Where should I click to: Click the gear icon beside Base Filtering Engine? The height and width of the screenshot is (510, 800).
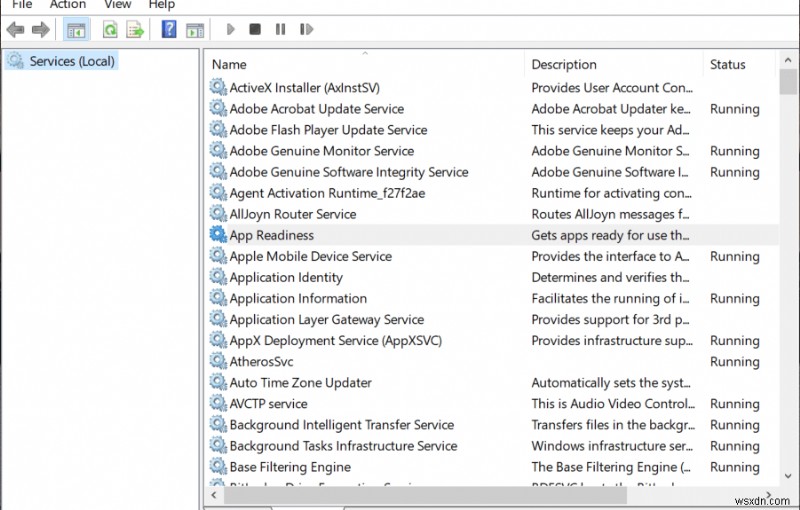coord(218,467)
